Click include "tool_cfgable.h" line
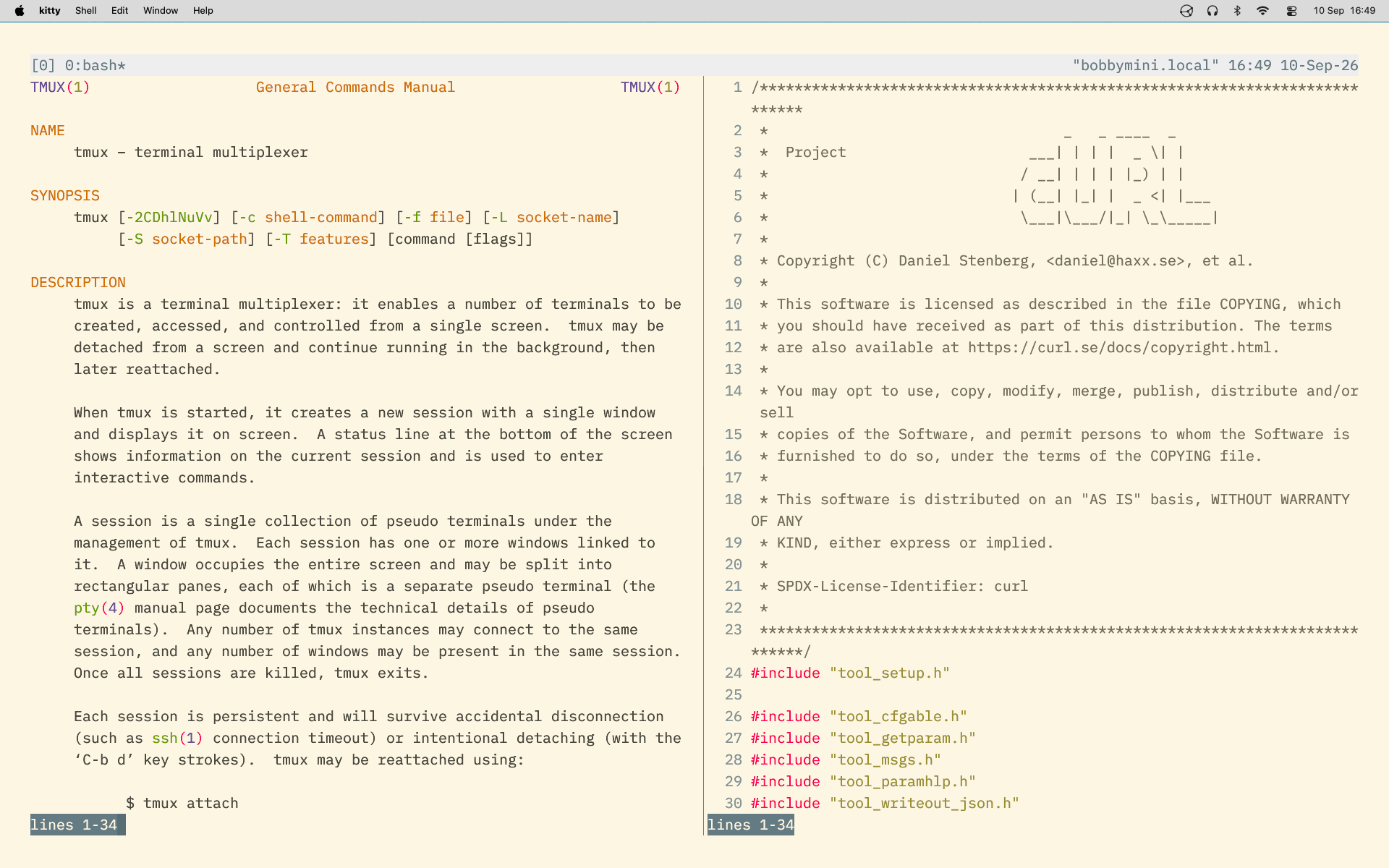Image resolution: width=1389 pixels, height=868 pixels. [x=859, y=717]
